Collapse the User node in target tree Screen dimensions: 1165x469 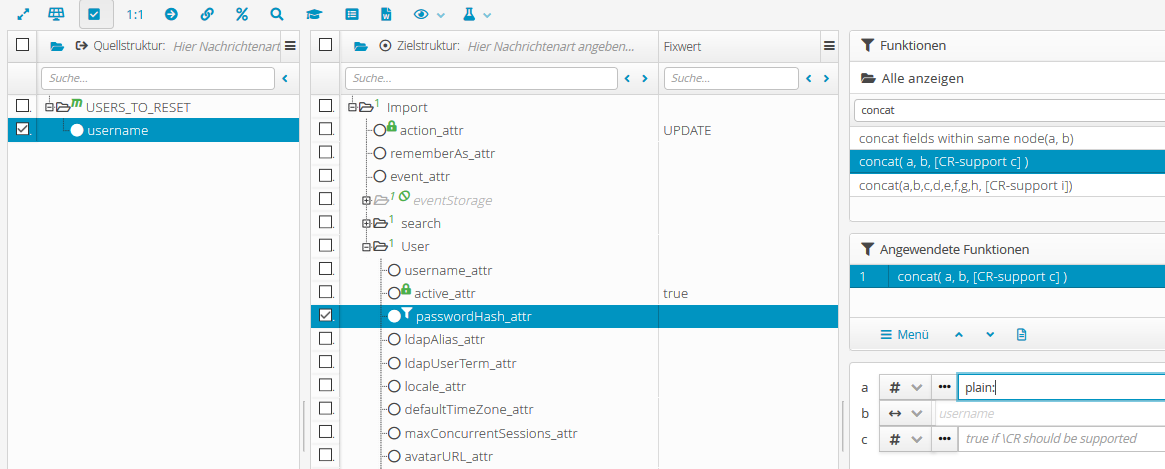[367, 247]
